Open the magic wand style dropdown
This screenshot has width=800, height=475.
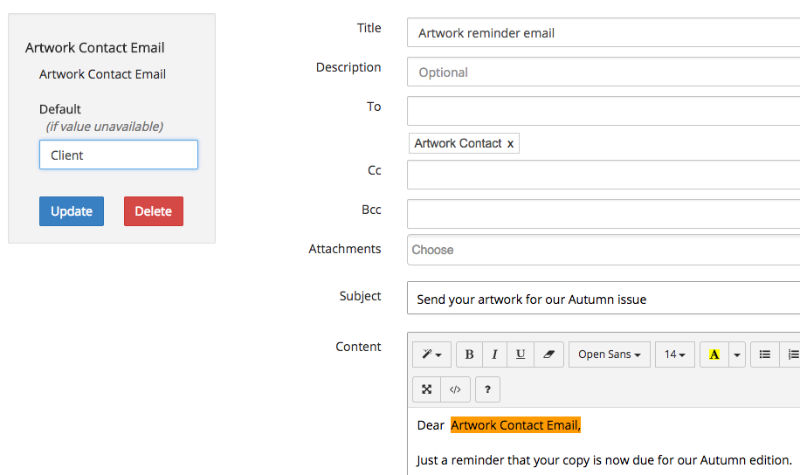pyautogui.click(x=431, y=354)
